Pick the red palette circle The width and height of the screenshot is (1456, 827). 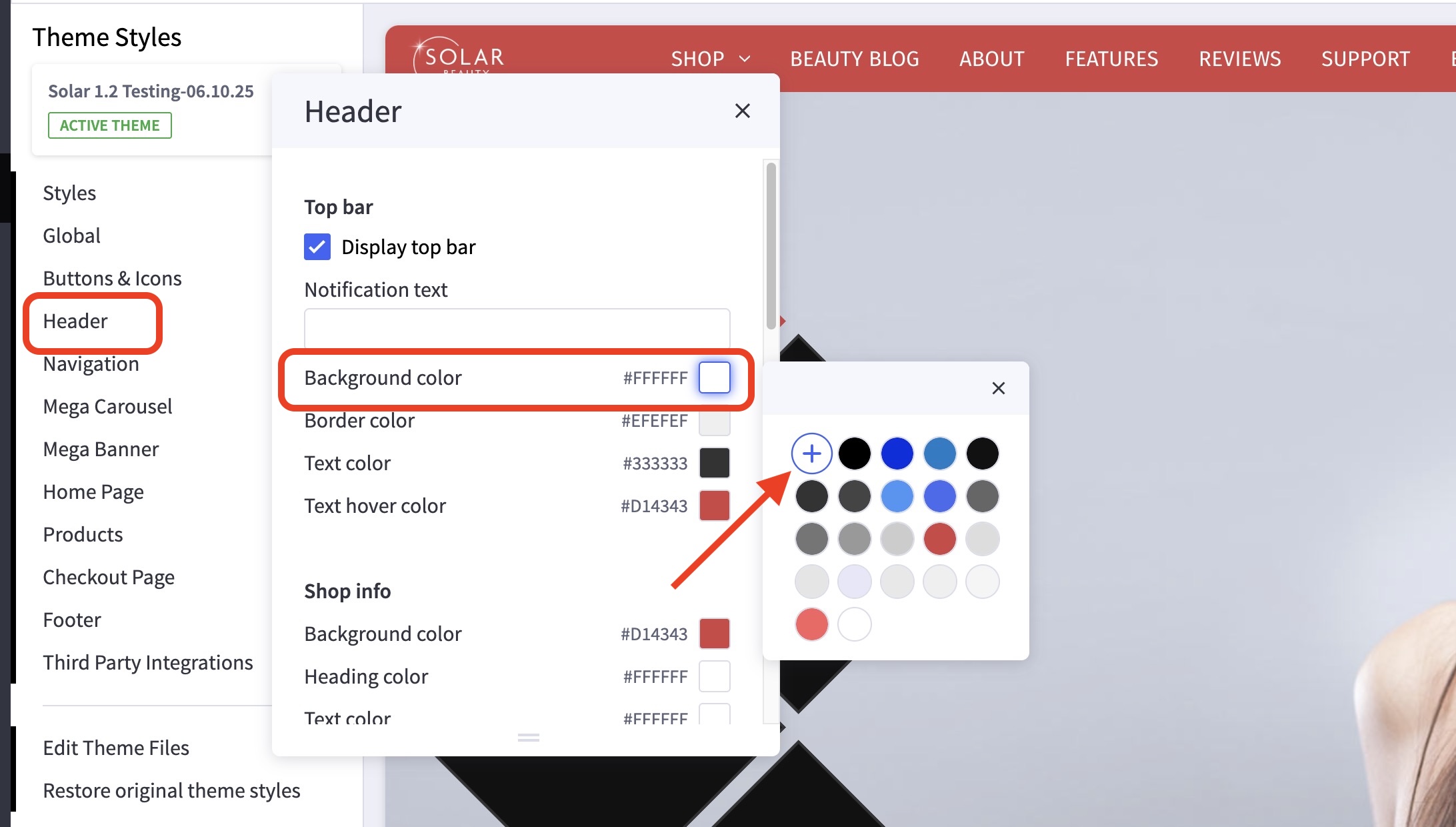click(x=939, y=539)
